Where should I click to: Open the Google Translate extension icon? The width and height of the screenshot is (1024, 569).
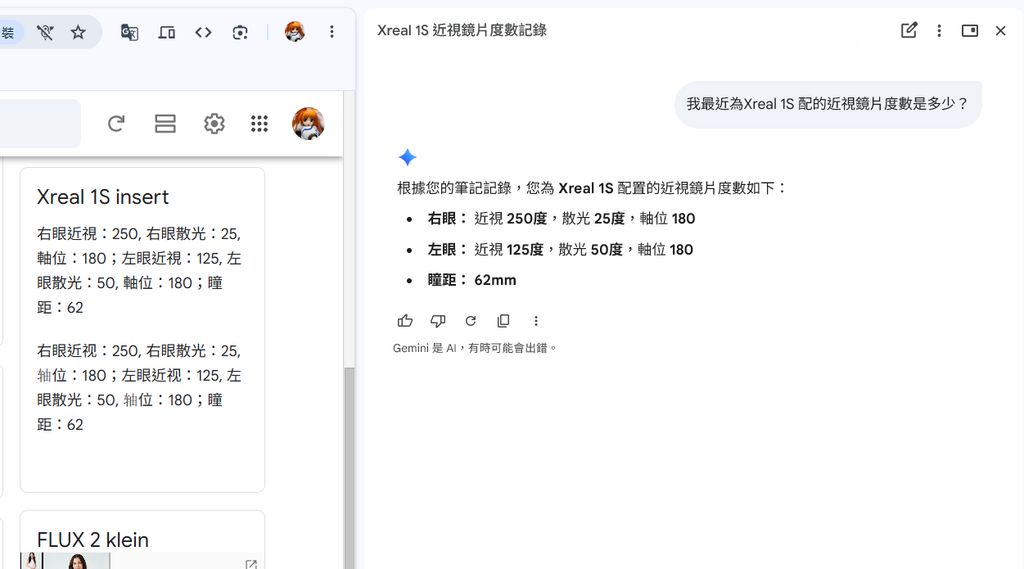[129, 32]
